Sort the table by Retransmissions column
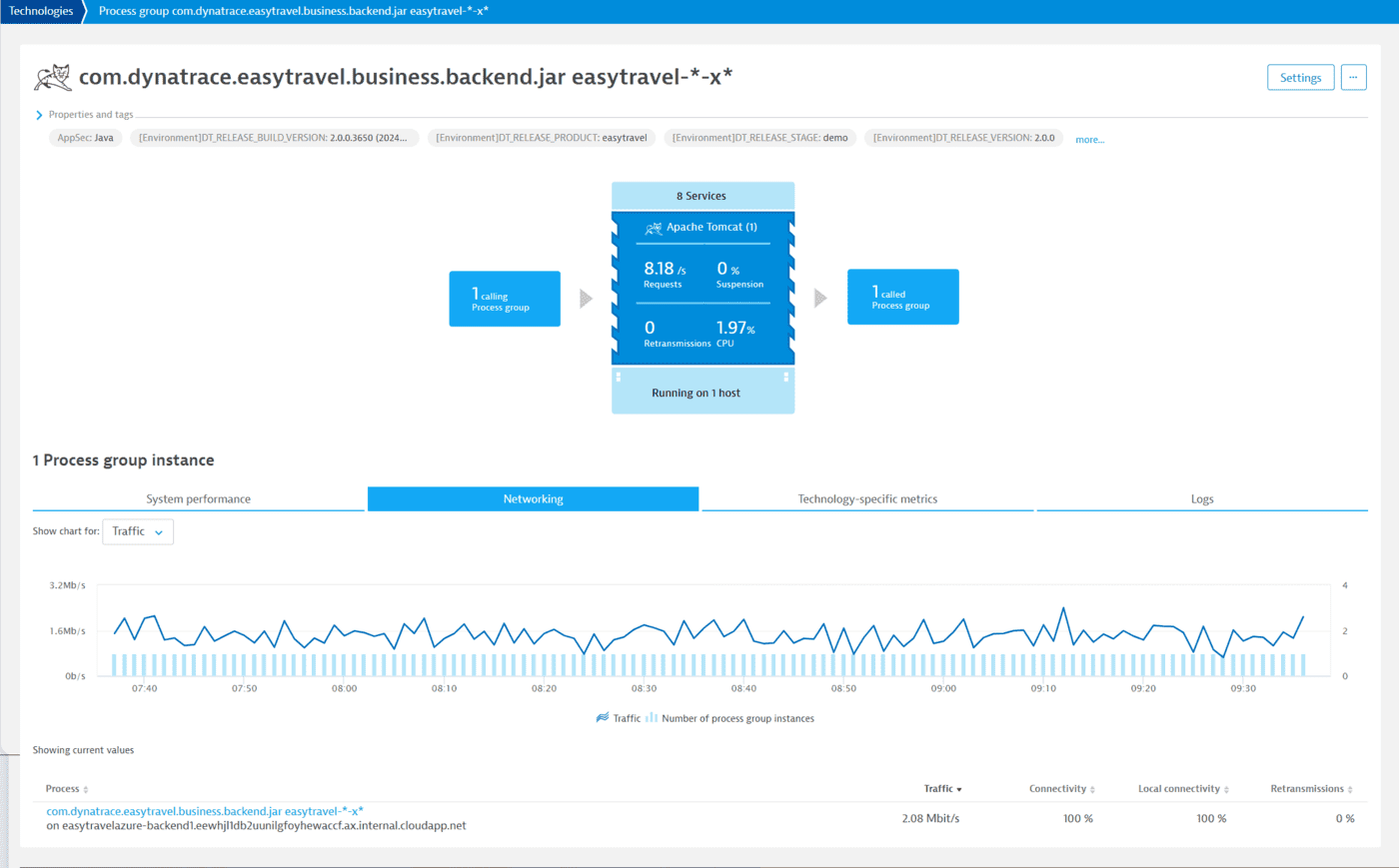Image resolution: width=1399 pixels, height=868 pixels. (1311, 789)
